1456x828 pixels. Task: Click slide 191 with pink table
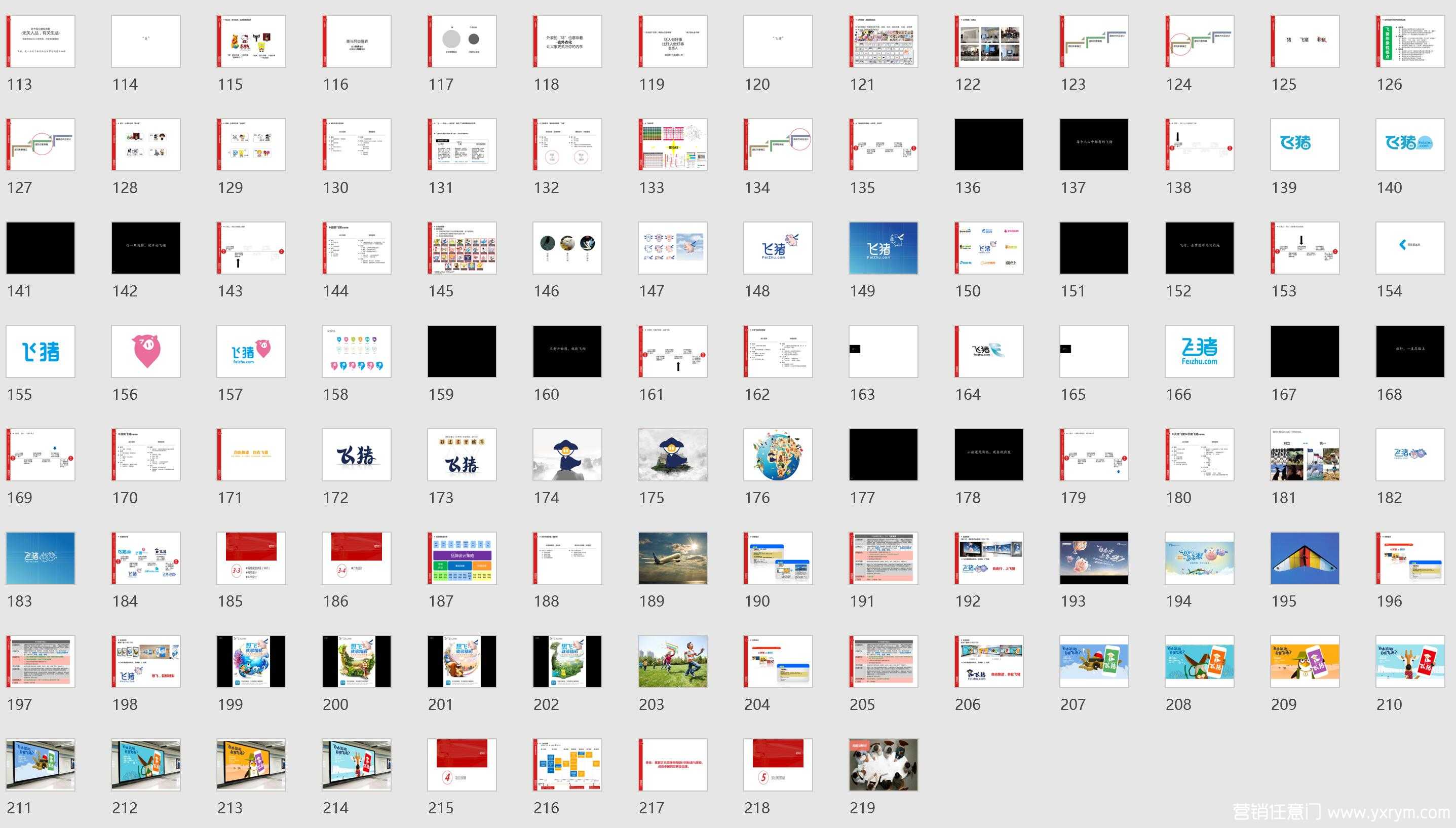[x=883, y=558]
